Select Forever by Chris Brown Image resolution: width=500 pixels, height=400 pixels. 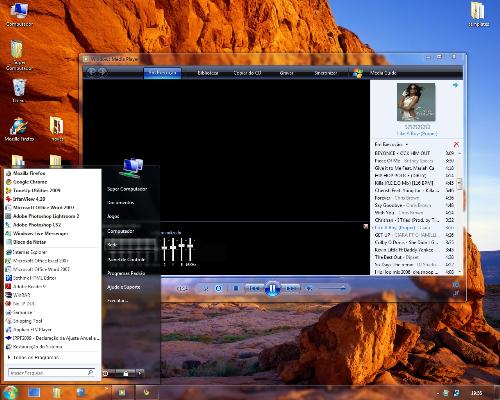(414, 198)
